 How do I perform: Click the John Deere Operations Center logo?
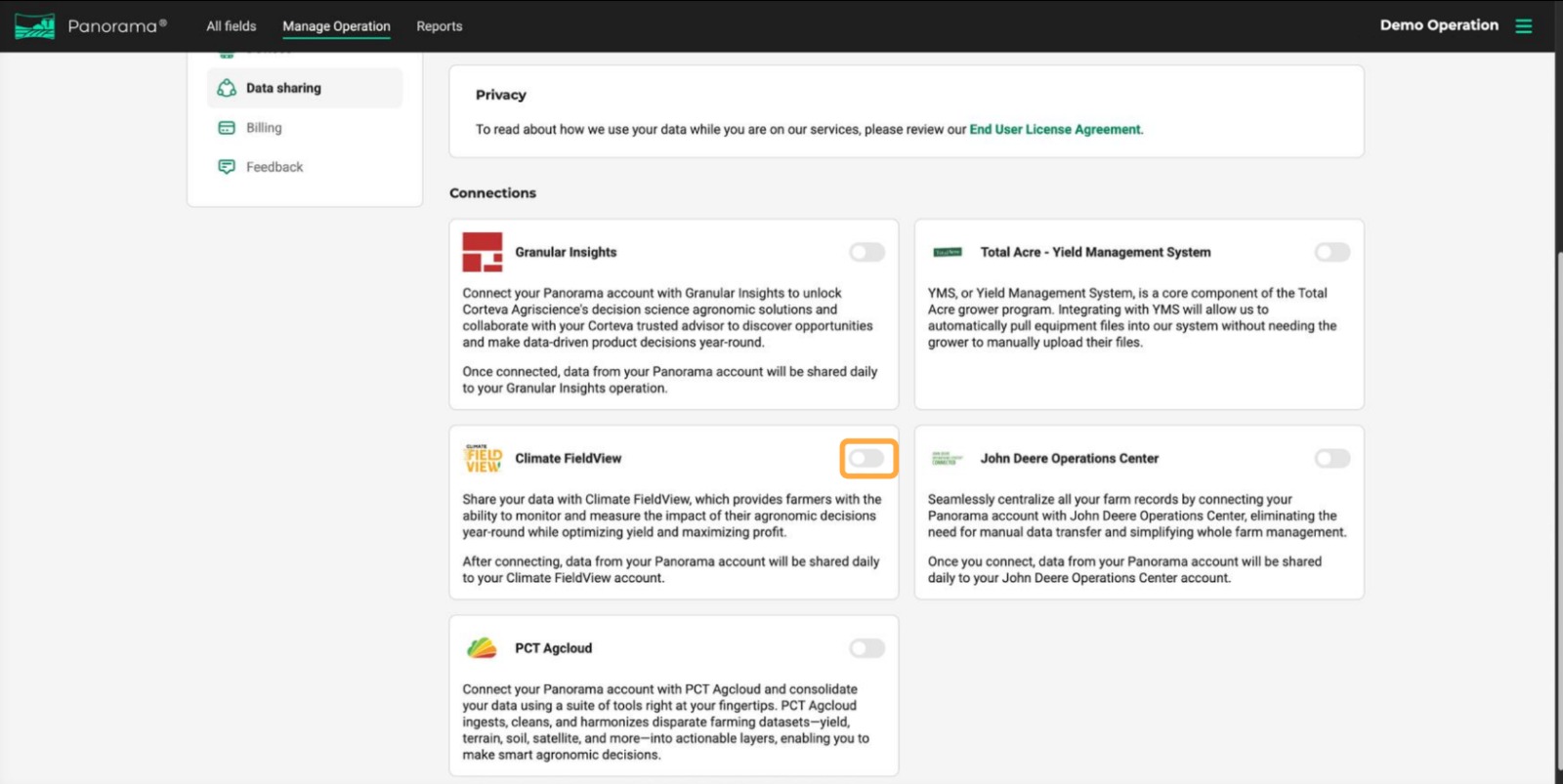947,458
